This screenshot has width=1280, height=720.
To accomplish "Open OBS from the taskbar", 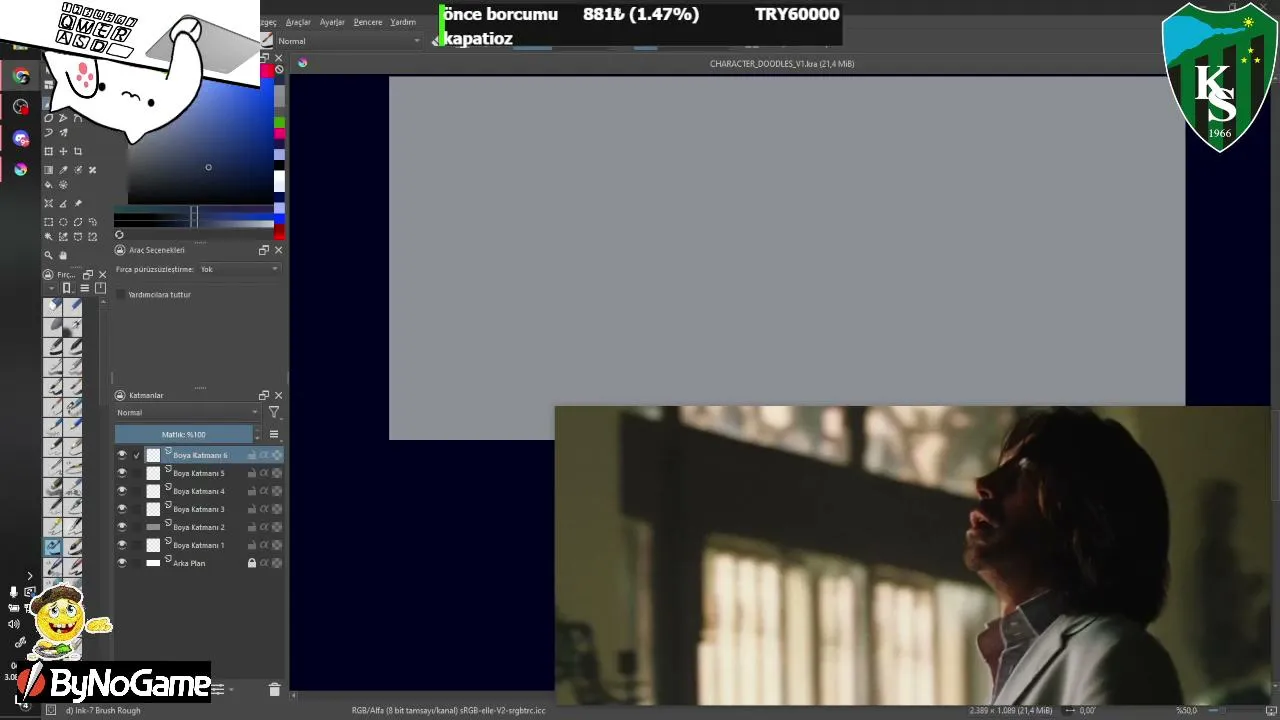I will point(20,107).
